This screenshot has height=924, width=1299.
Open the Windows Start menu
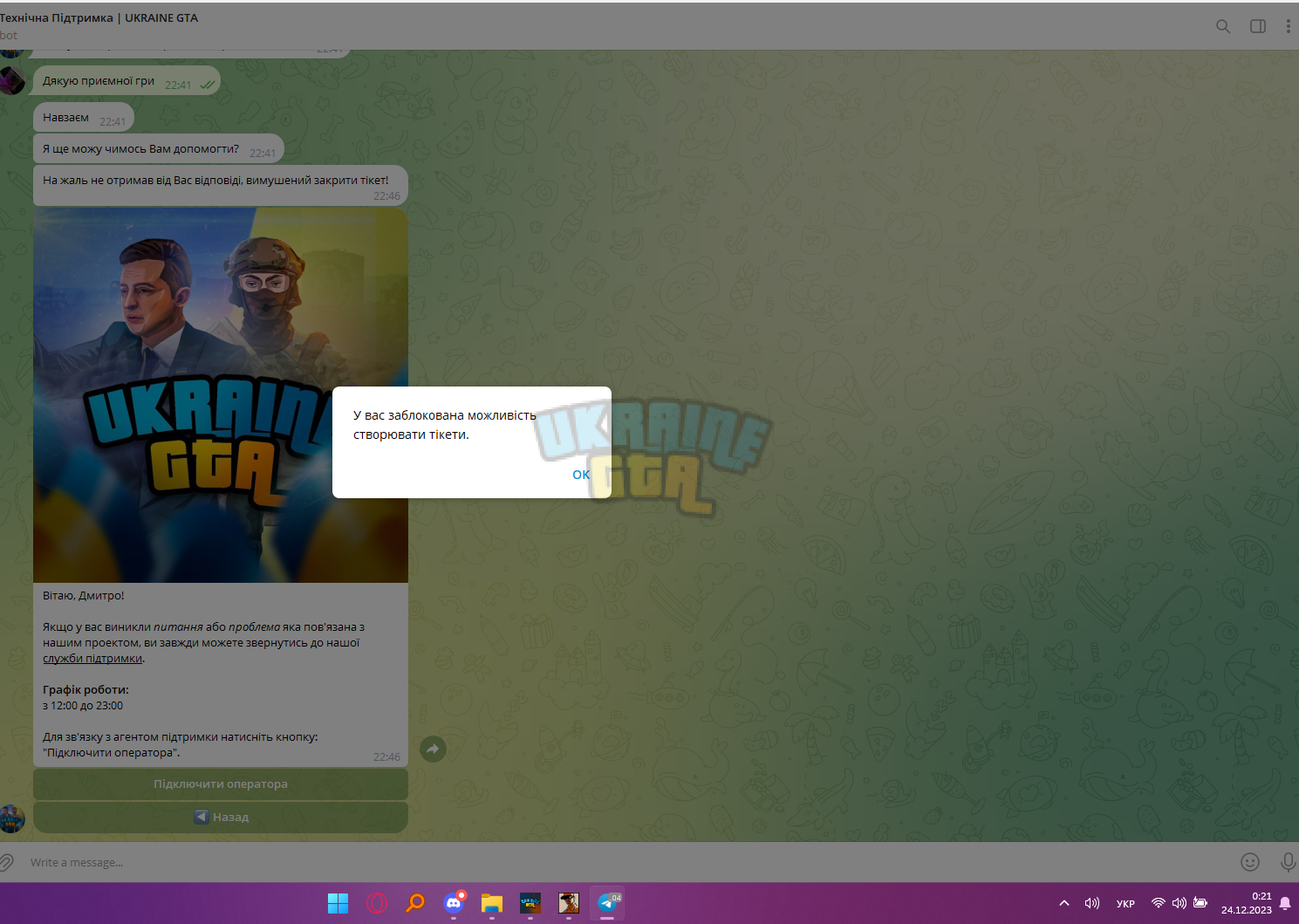[338, 903]
